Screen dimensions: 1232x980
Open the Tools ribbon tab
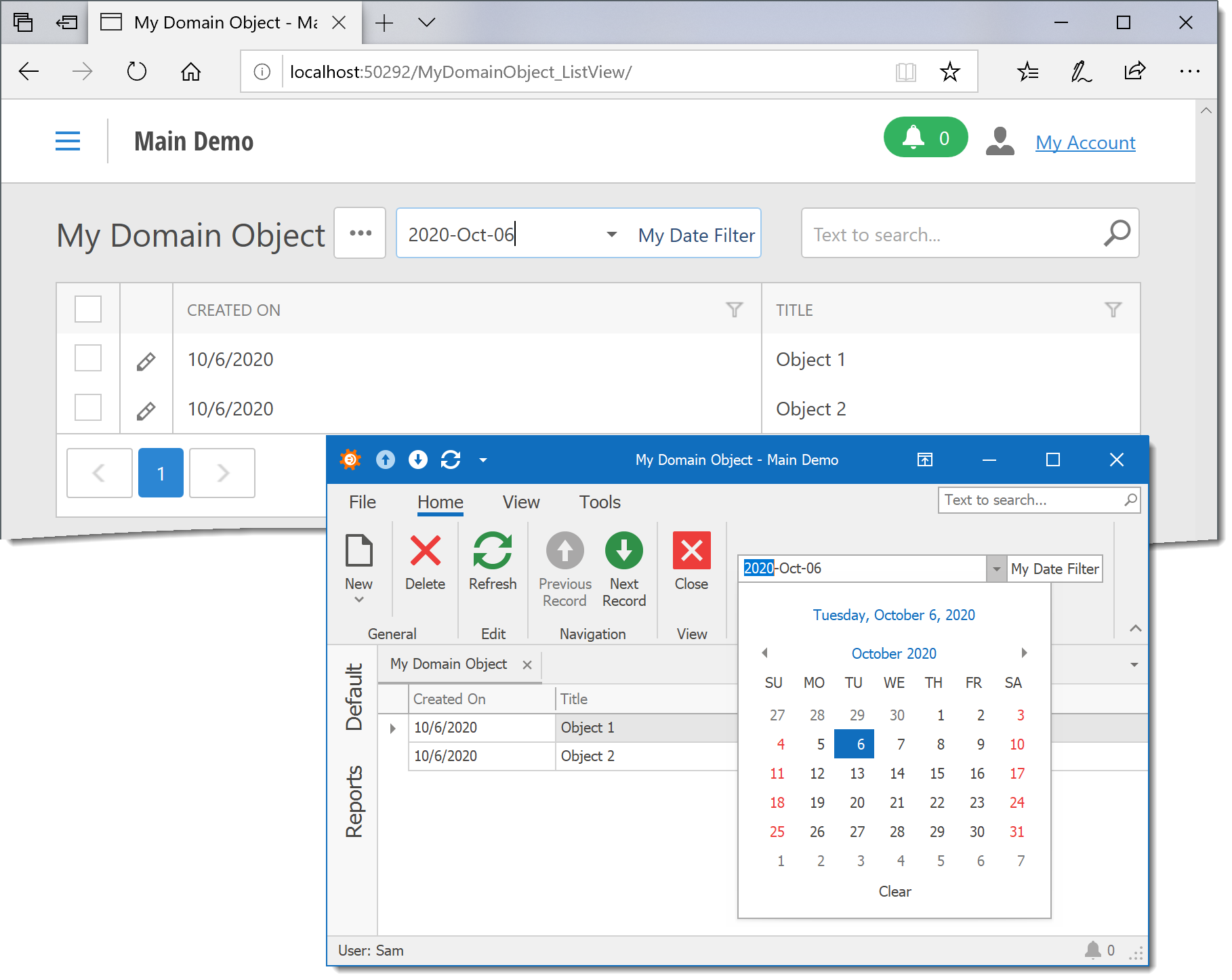pos(599,502)
